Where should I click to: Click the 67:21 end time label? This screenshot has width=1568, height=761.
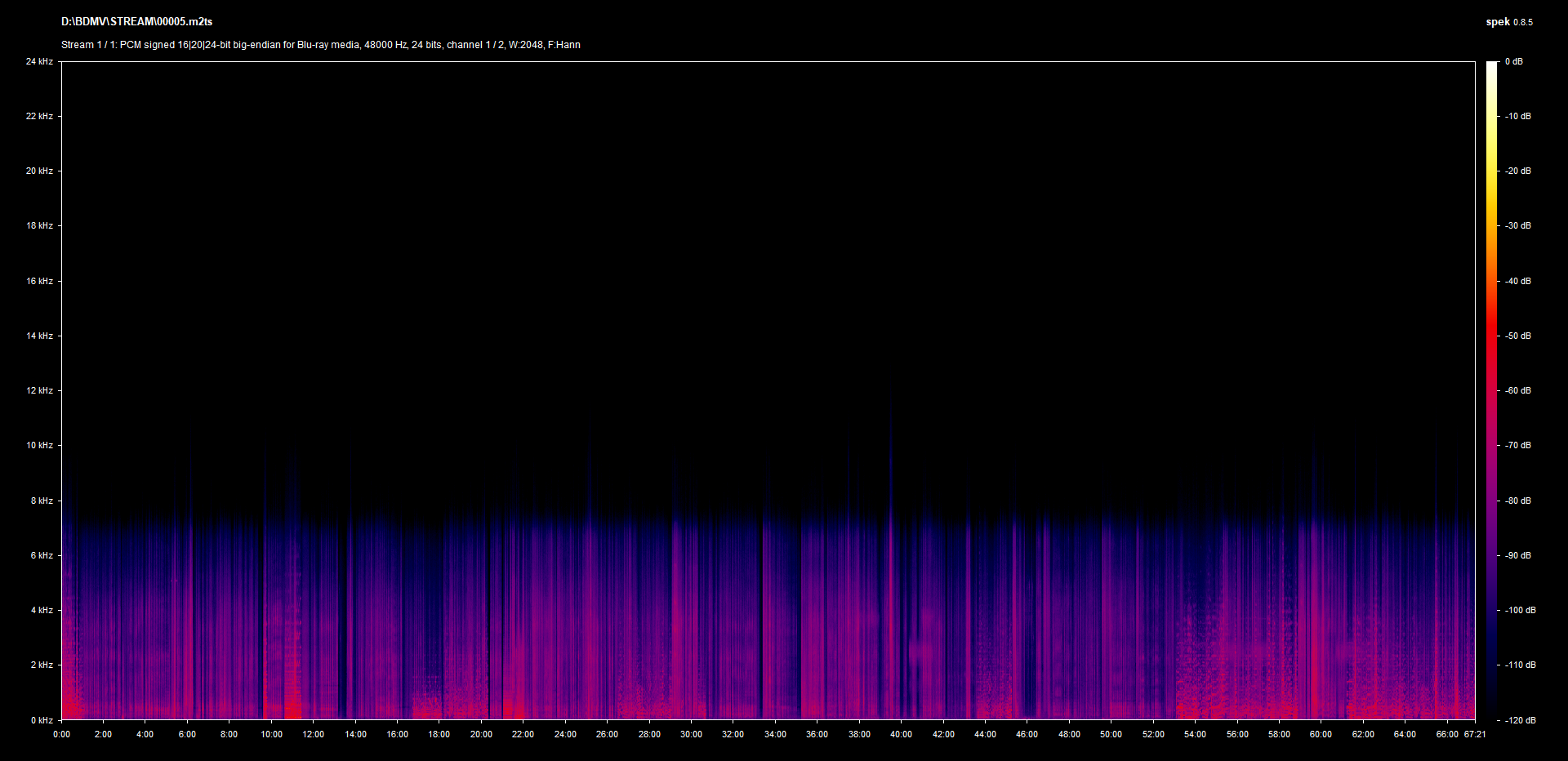pyautogui.click(x=1475, y=734)
